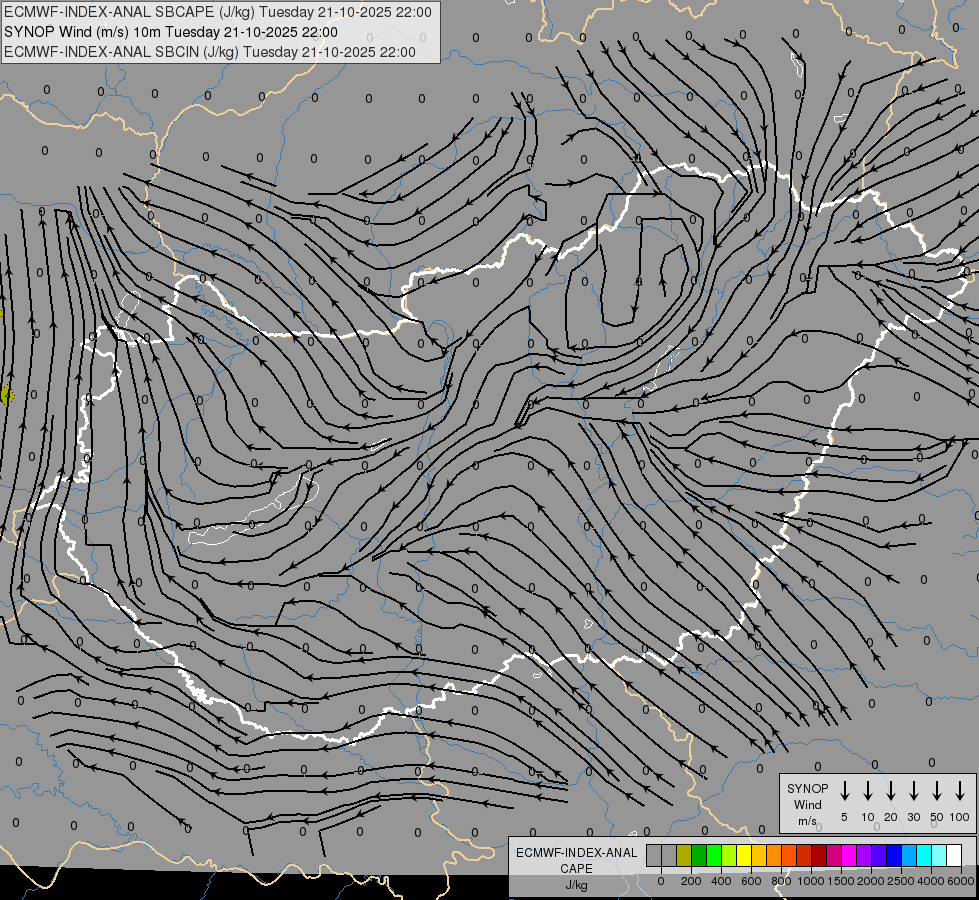Click the '100' speed label in wind legend
Screen dimensions: 979x900
click(960, 817)
